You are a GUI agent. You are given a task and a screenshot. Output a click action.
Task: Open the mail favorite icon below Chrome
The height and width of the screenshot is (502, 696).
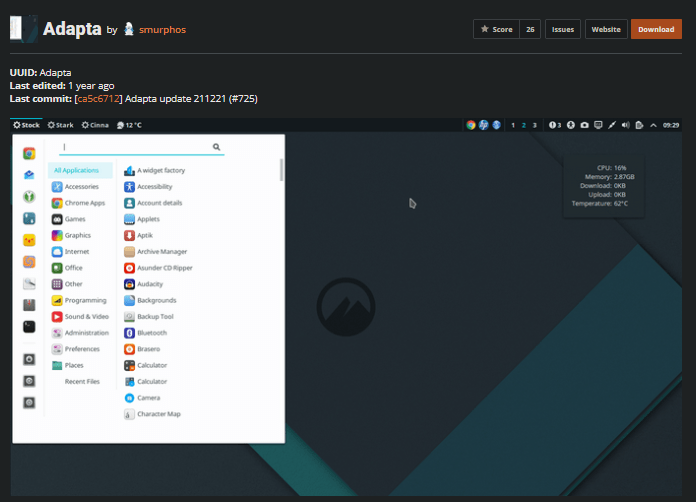(x=29, y=175)
